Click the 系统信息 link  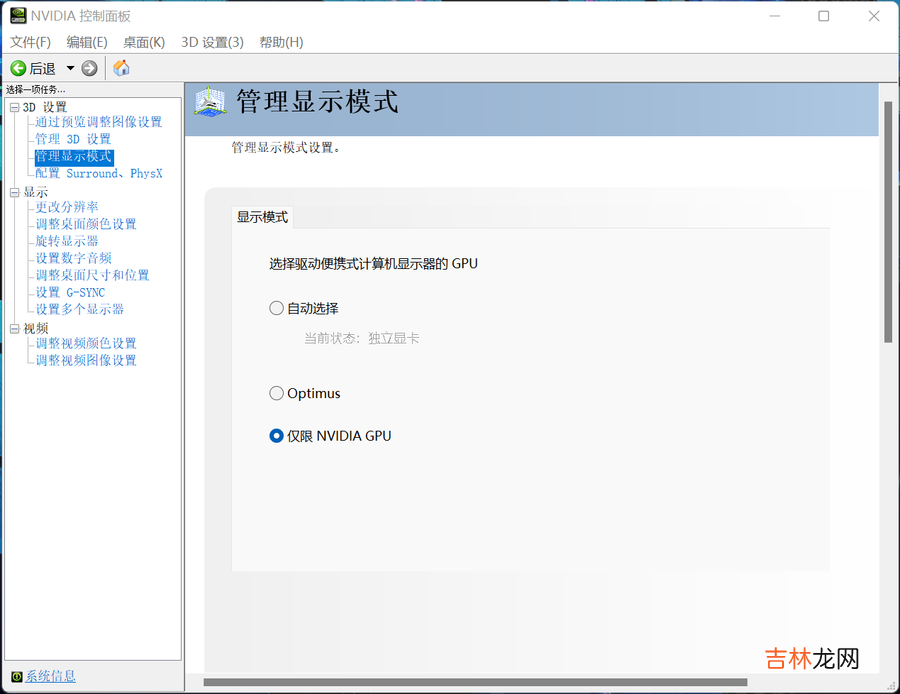coord(50,677)
